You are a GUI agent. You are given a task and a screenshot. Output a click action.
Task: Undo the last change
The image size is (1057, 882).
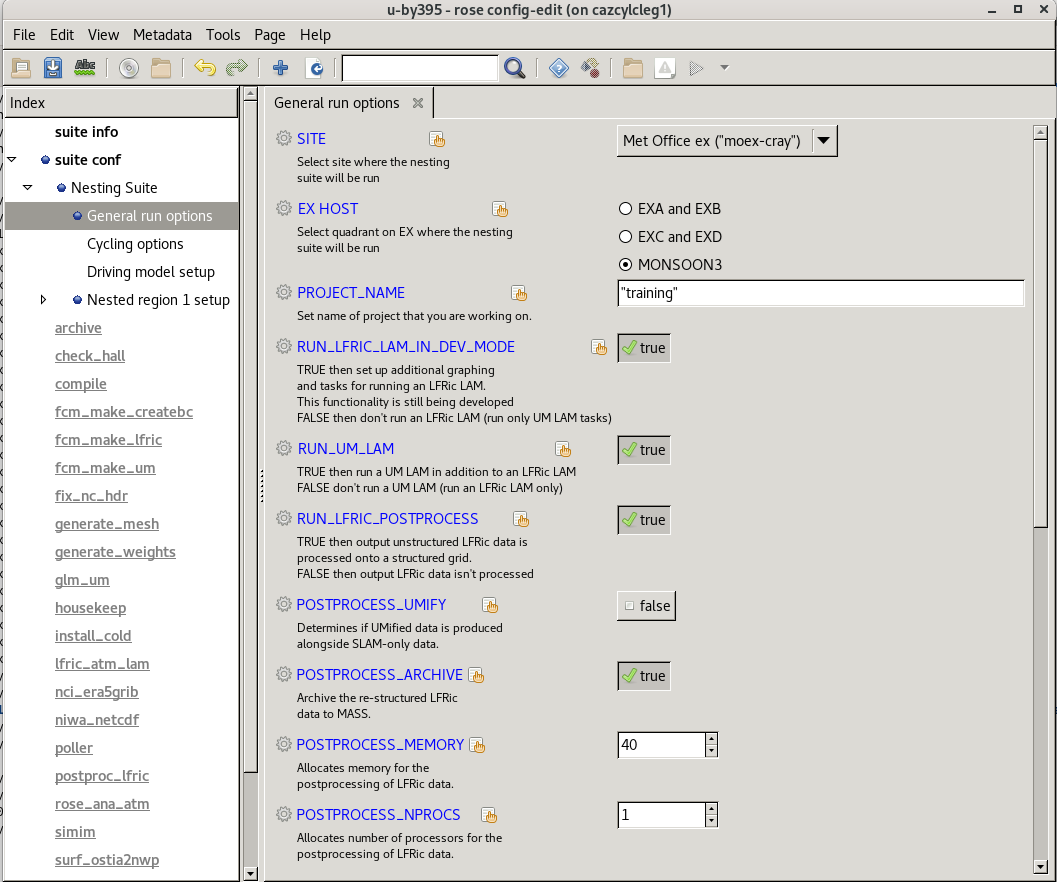(205, 67)
